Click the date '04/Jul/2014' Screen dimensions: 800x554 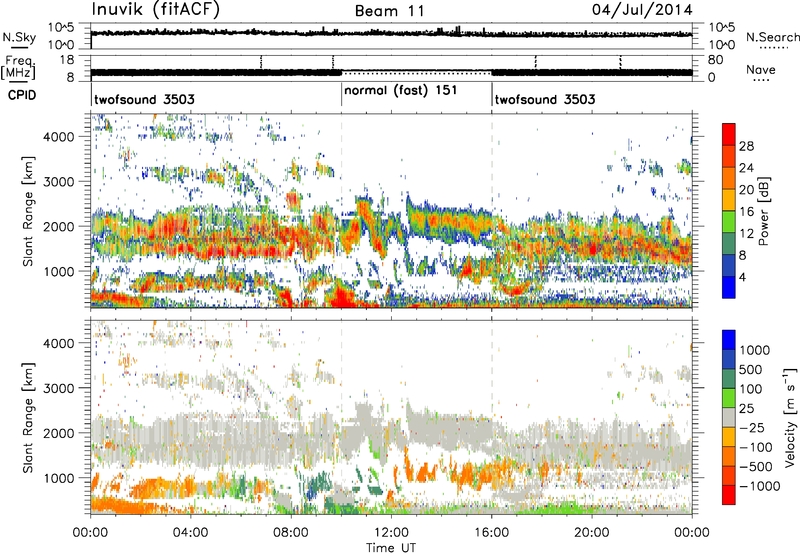click(642, 10)
